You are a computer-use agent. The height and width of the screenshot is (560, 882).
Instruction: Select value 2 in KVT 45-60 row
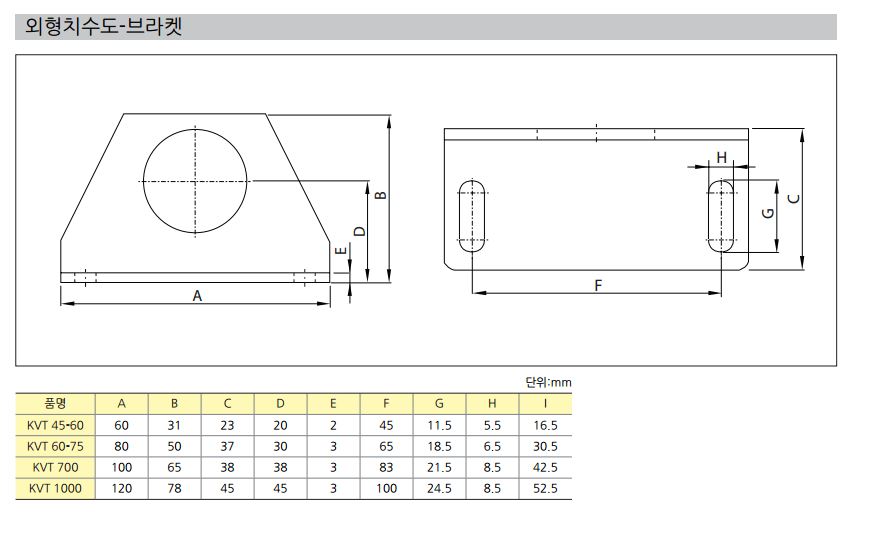tap(333, 426)
